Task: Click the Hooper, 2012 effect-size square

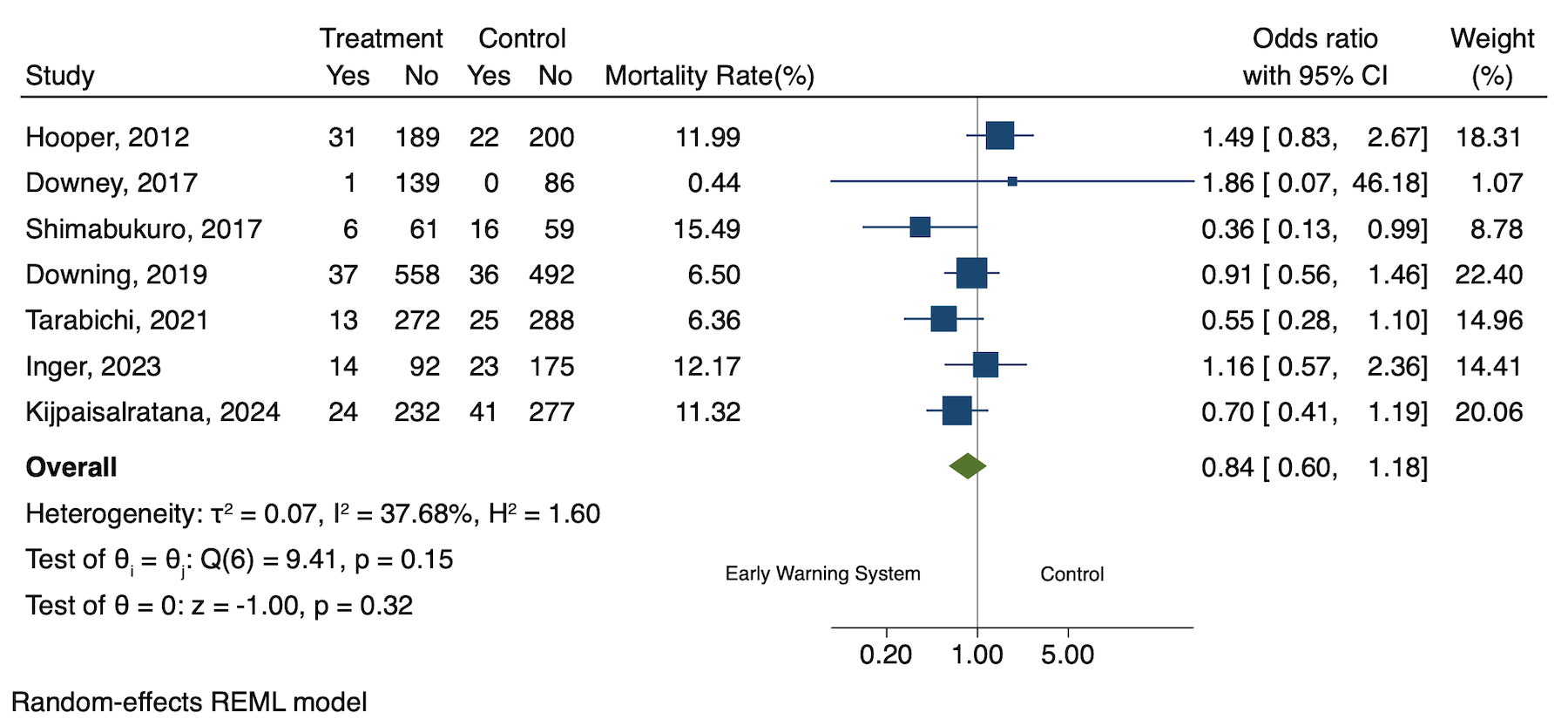Action: point(1000,136)
